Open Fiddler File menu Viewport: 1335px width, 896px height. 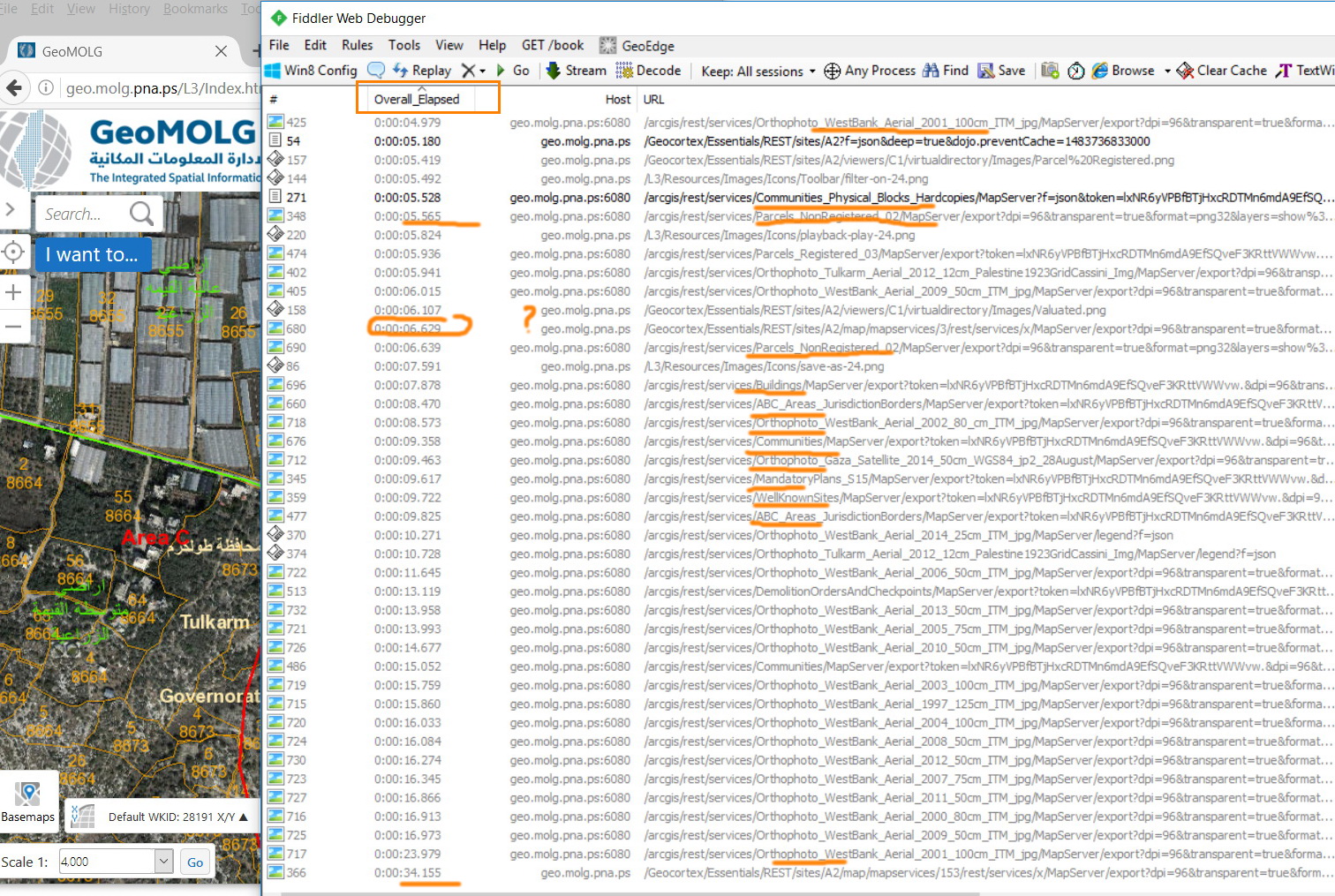click(x=279, y=45)
